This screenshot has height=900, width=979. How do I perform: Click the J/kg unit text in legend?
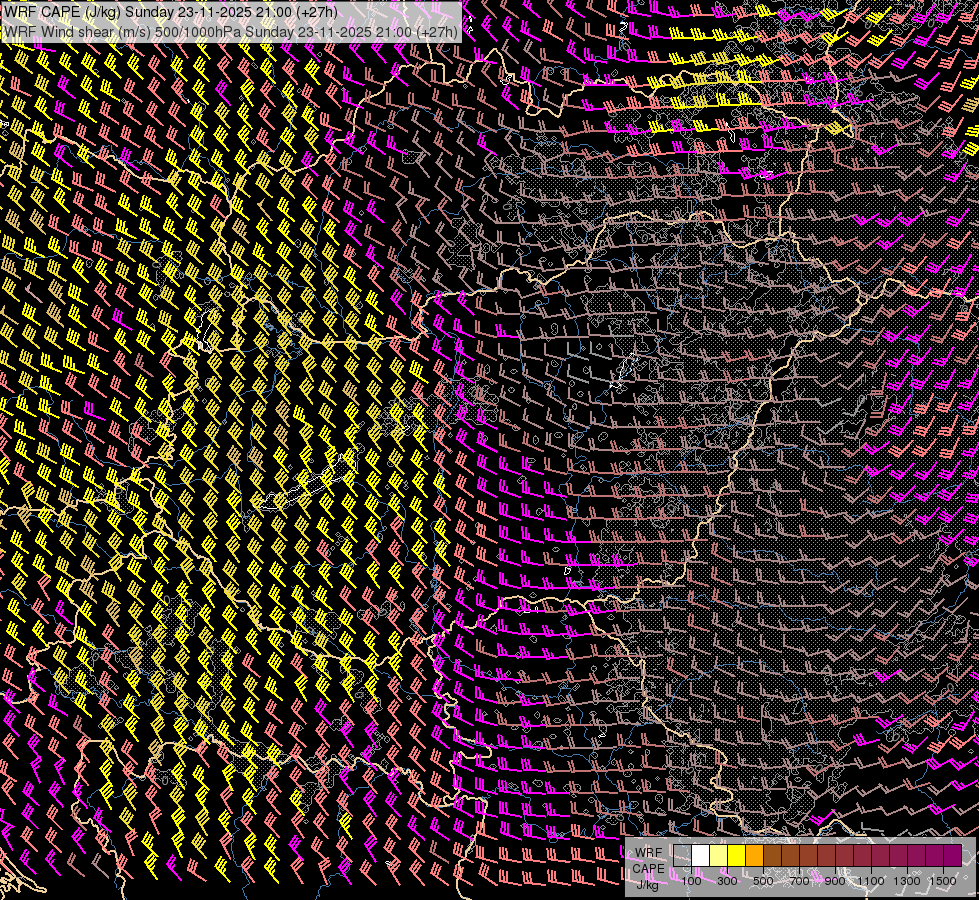coord(648,884)
